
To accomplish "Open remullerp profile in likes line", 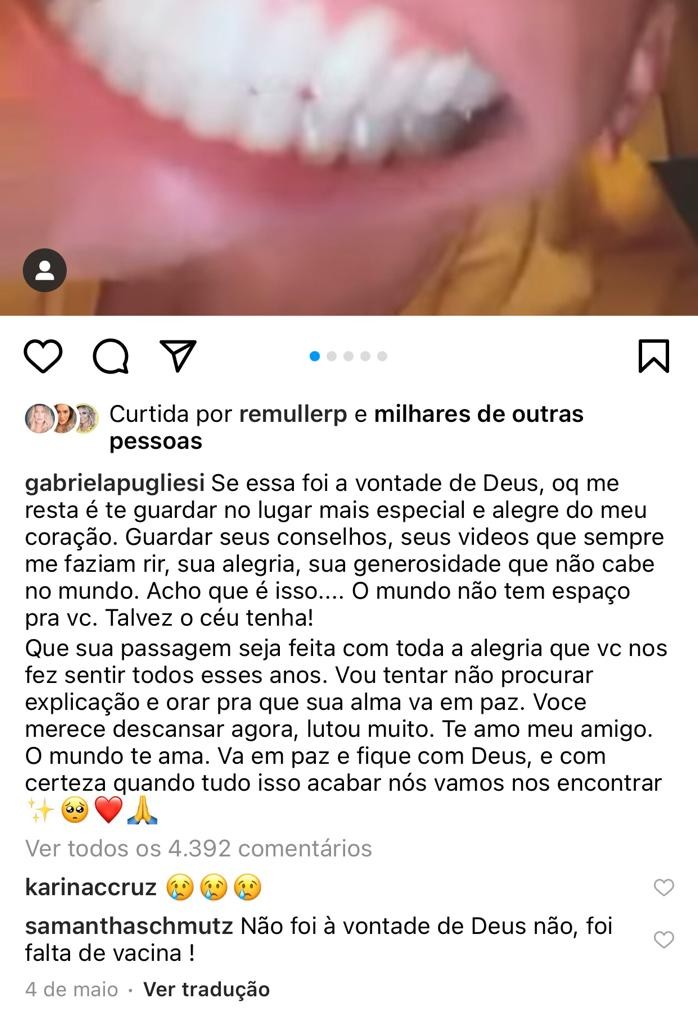I will (x=293, y=414).
